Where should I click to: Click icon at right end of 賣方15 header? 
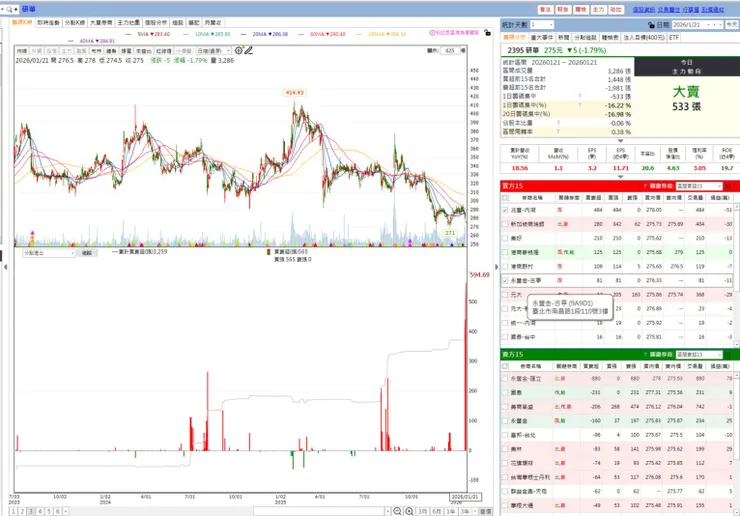coord(728,355)
